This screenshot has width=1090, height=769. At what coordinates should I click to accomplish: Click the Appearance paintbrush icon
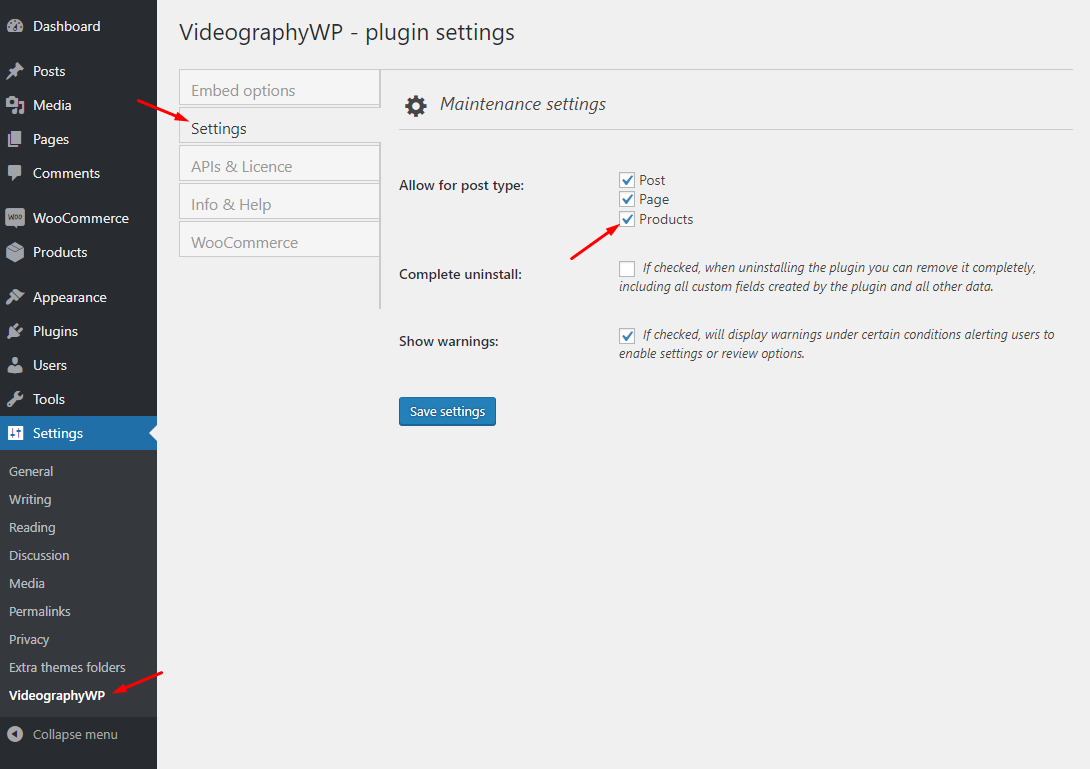coord(15,297)
